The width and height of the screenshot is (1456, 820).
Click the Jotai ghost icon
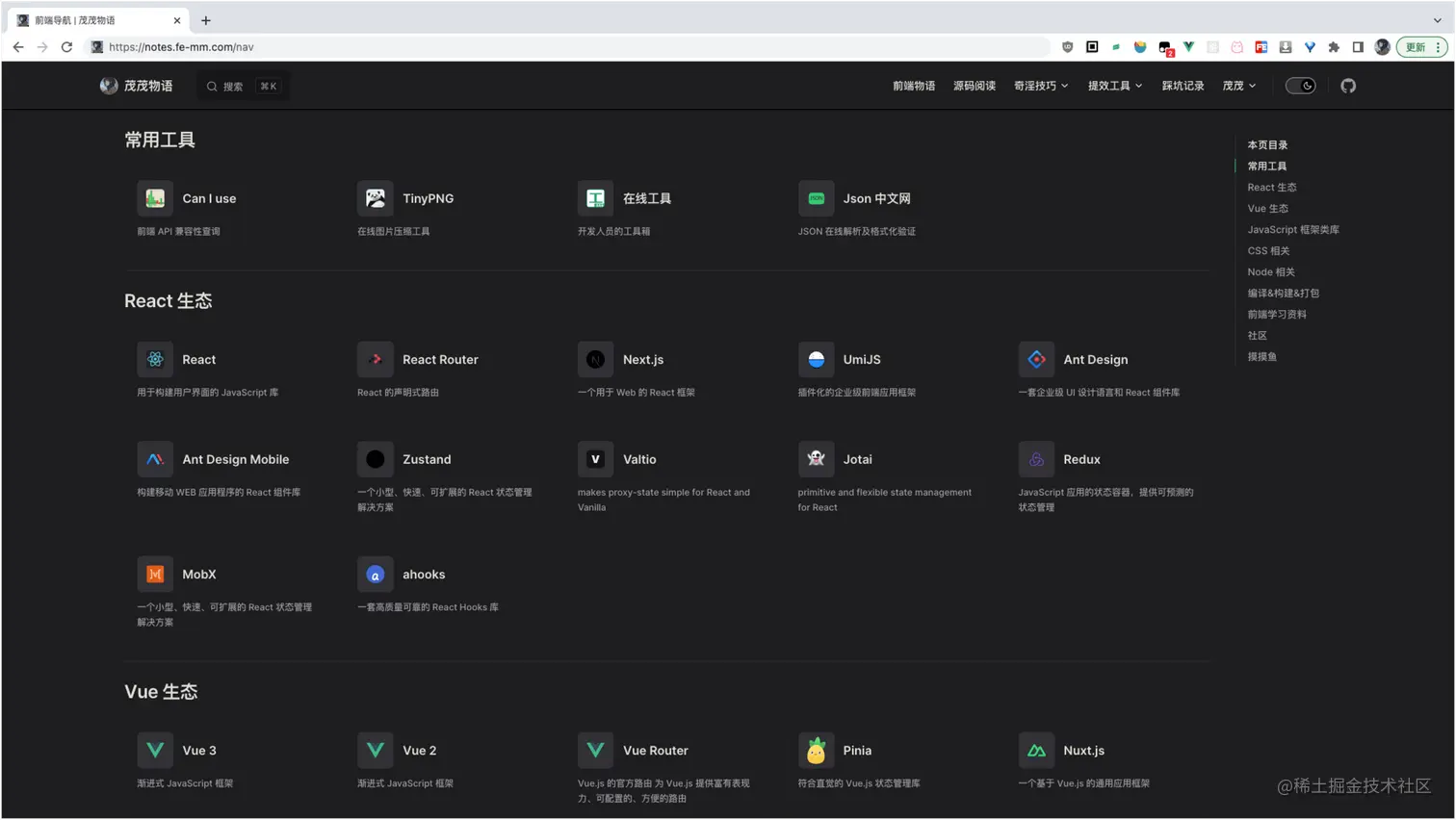817,459
